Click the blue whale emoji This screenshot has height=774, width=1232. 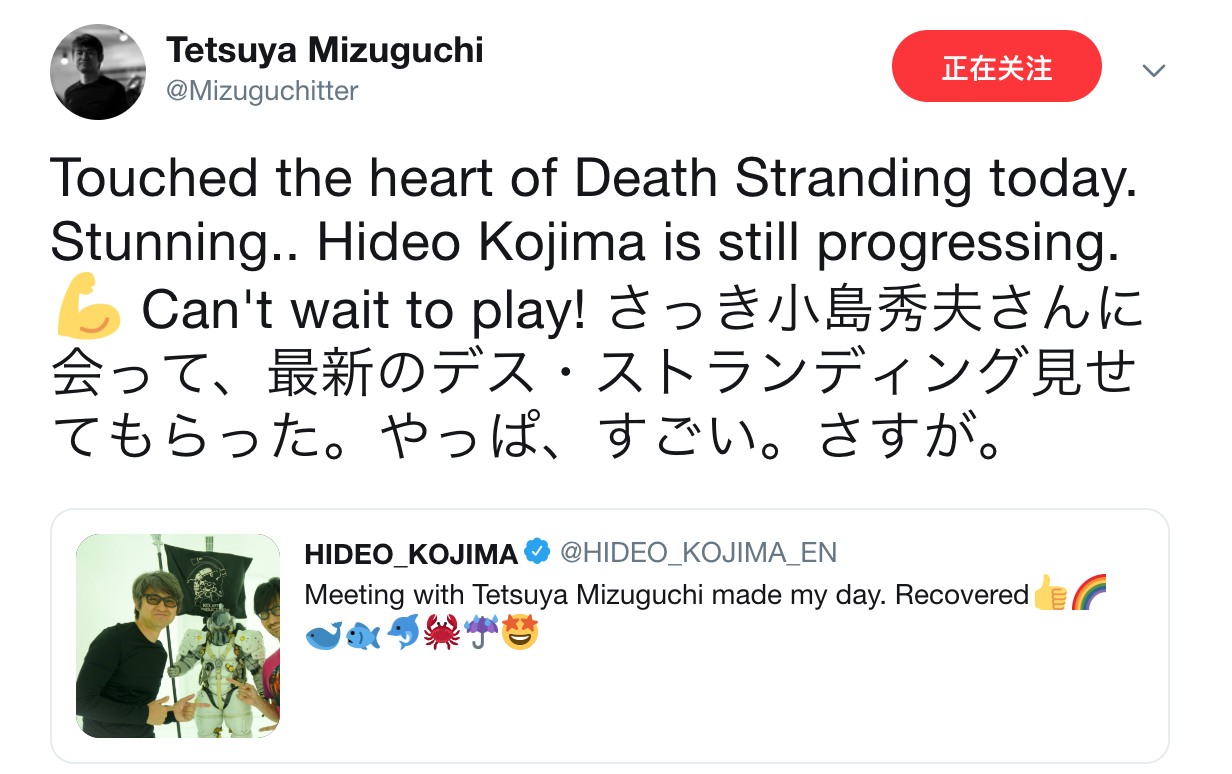tap(323, 634)
